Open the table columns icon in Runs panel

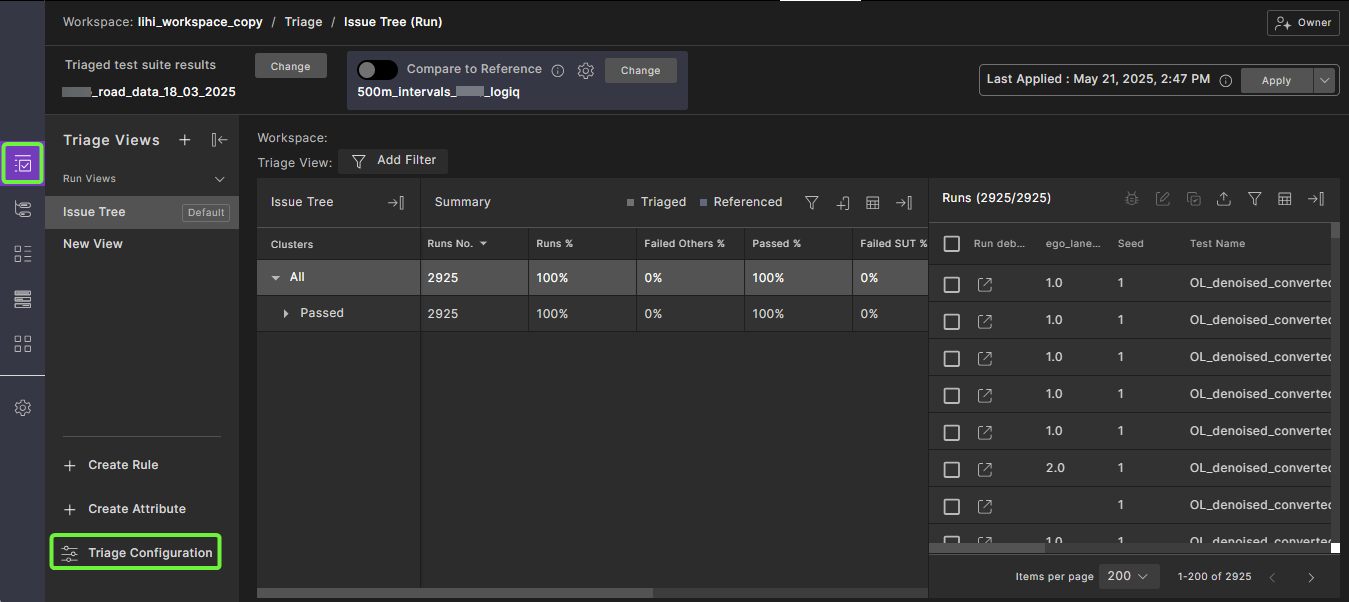pyautogui.click(x=1285, y=199)
